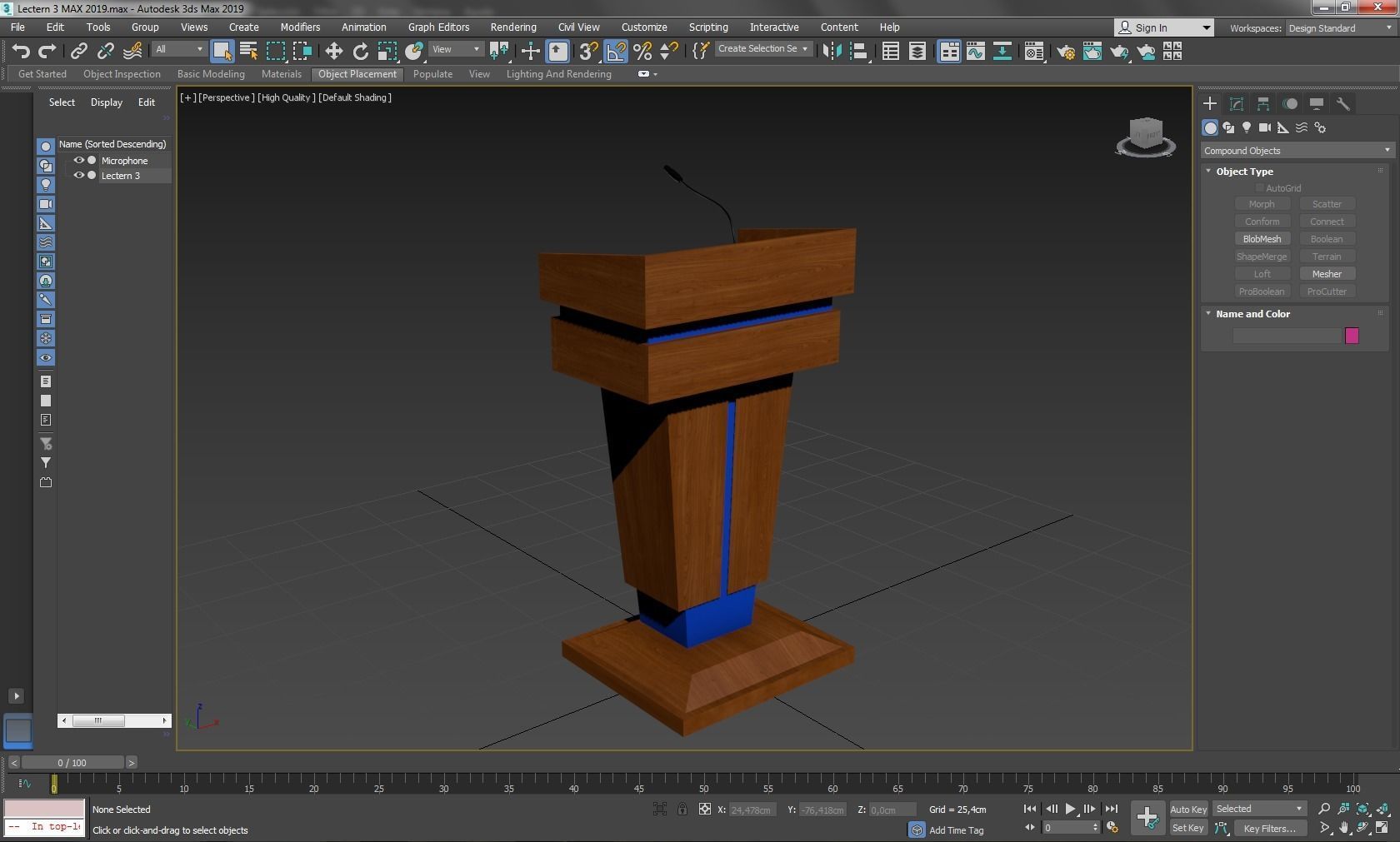Select the Space Warps category icon
The image size is (1400, 842).
[x=1302, y=127]
